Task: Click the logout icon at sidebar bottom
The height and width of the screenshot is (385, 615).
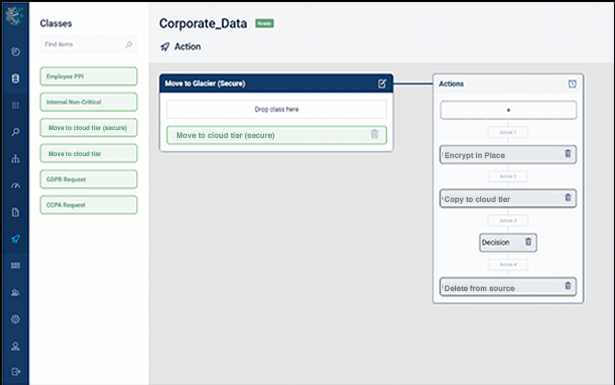Action: point(15,371)
